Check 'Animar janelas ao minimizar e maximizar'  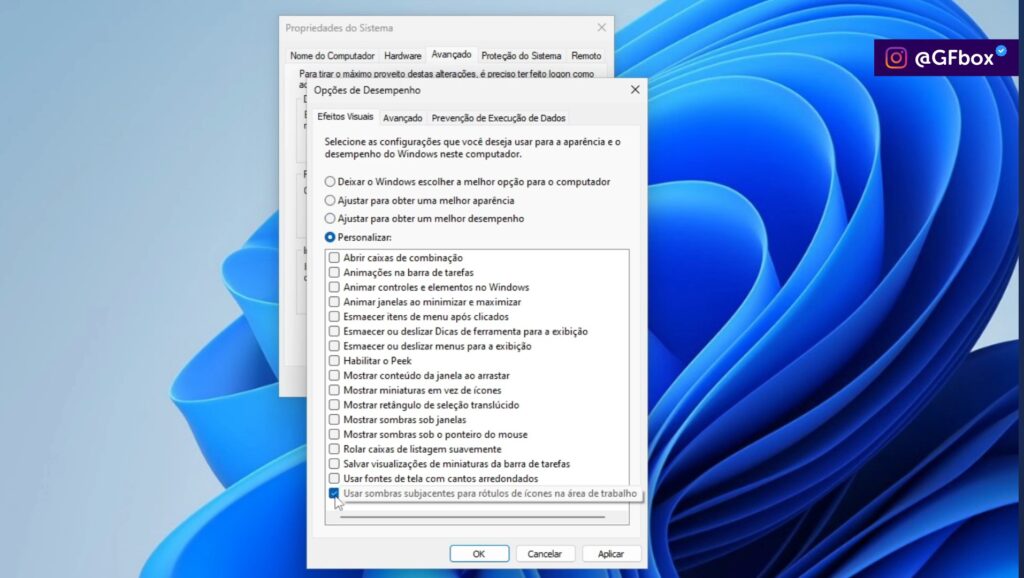click(334, 302)
